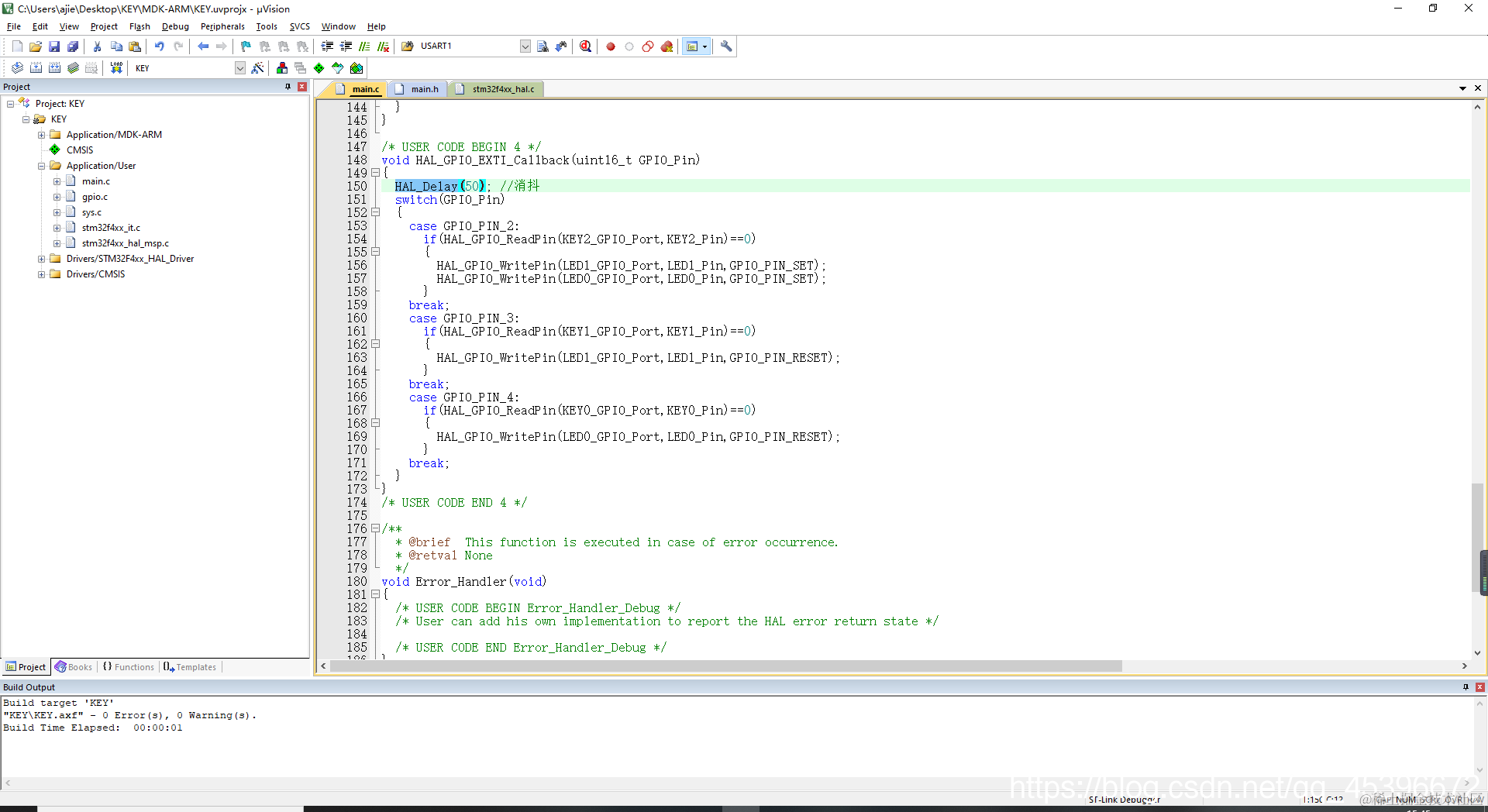The width and height of the screenshot is (1488, 812).
Task: Show the Functions tab in the project pane
Action: pyautogui.click(x=129, y=667)
